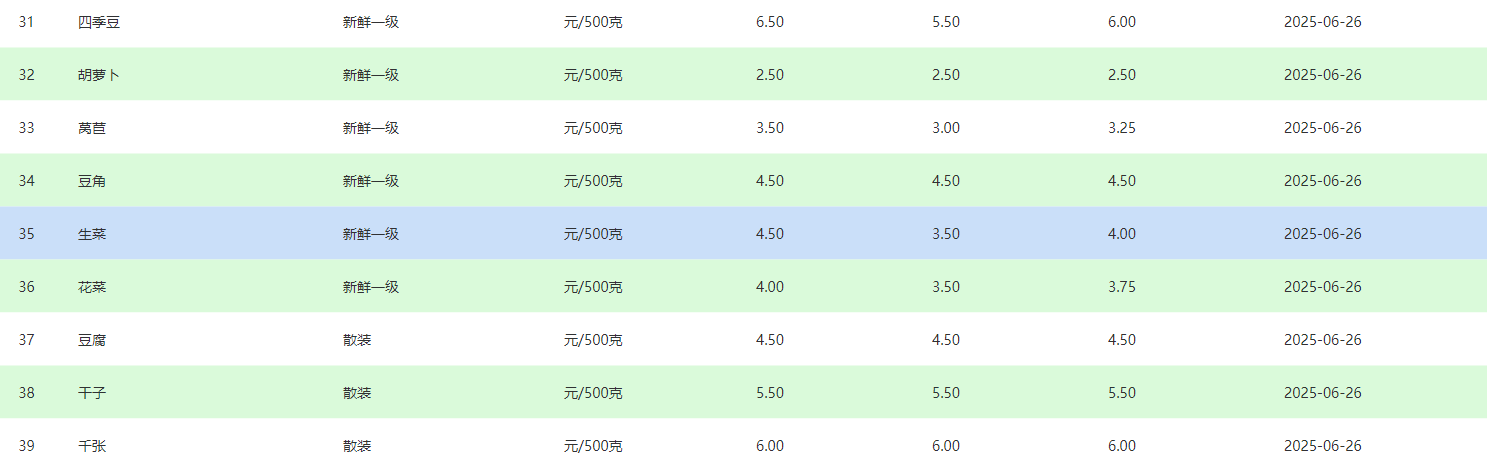
Task: Click row number 31
Action: pos(27,22)
